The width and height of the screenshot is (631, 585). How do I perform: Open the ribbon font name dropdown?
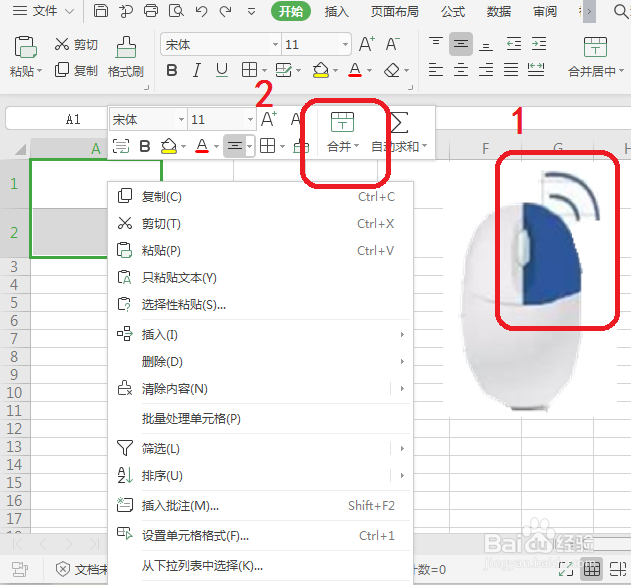[x=275, y=44]
